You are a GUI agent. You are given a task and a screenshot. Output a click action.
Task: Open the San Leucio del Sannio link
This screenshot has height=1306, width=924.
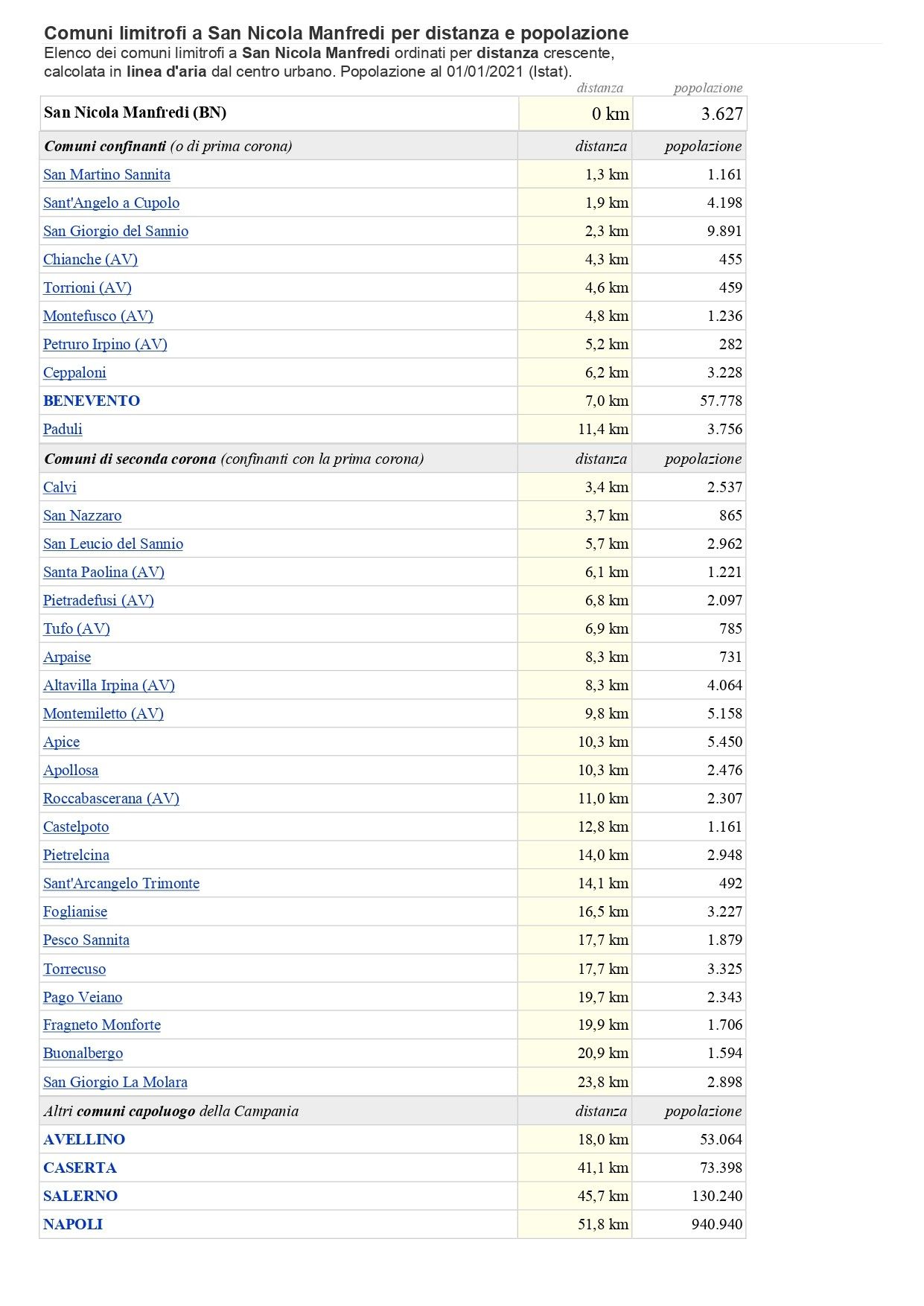pos(113,544)
